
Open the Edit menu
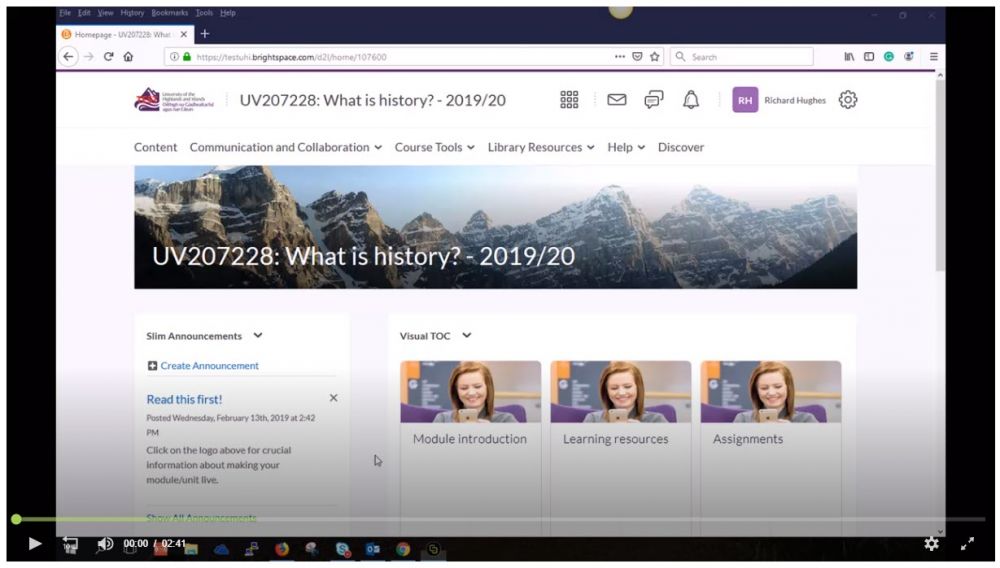tap(84, 13)
